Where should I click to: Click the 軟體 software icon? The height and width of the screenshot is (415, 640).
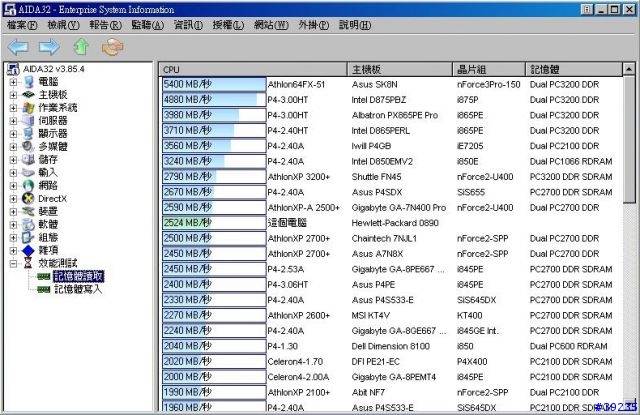29,224
